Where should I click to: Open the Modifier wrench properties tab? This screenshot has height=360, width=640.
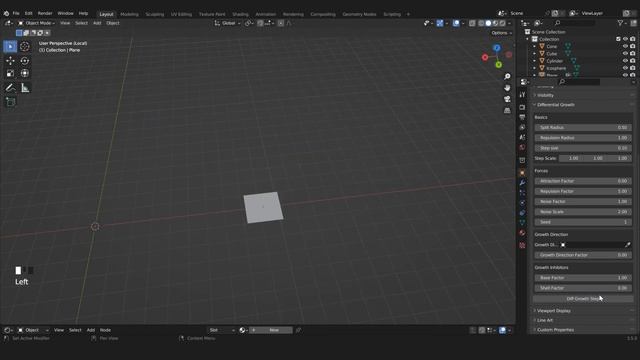click(522, 183)
